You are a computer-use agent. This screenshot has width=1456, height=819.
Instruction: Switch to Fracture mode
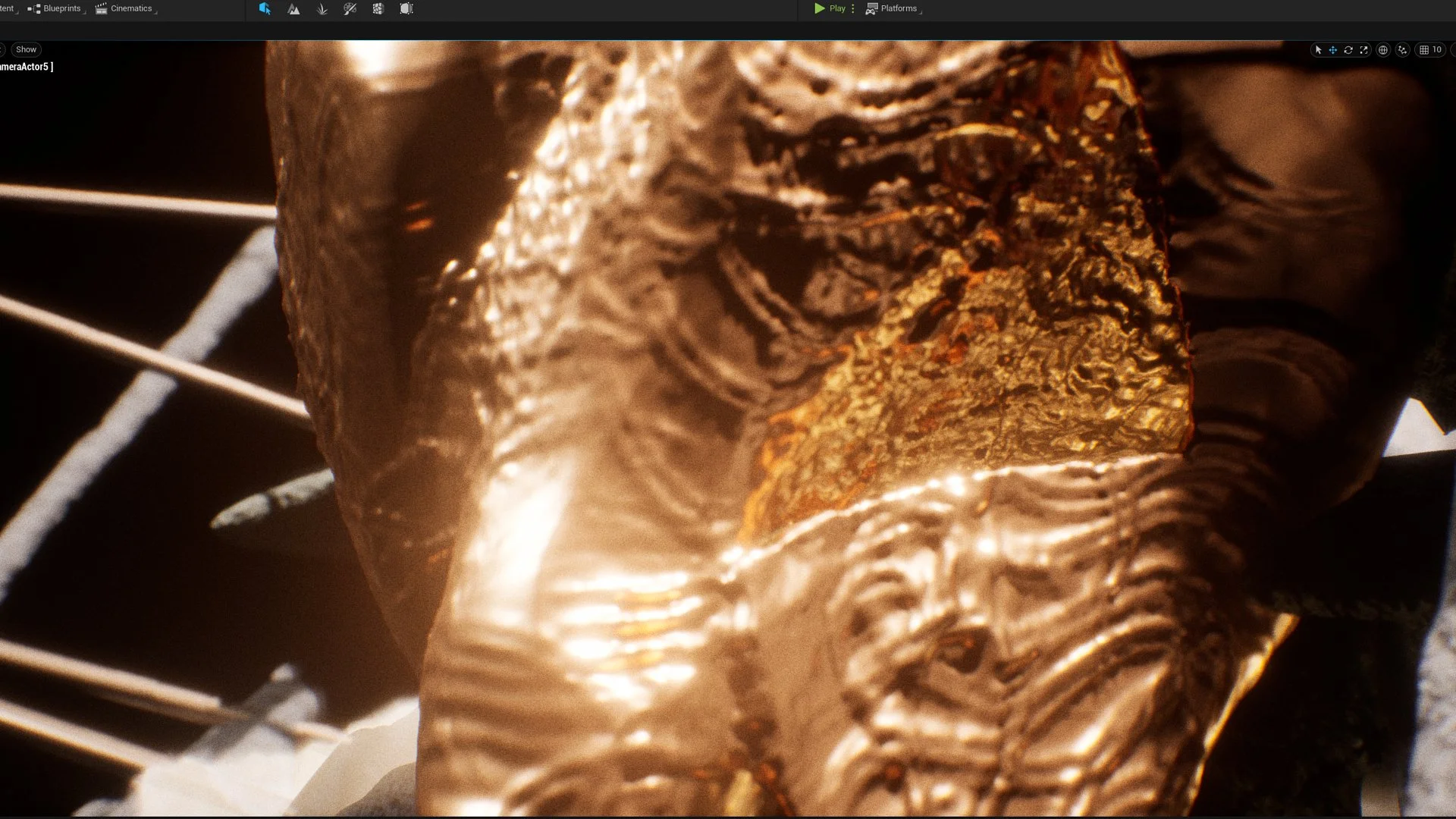pos(378,9)
